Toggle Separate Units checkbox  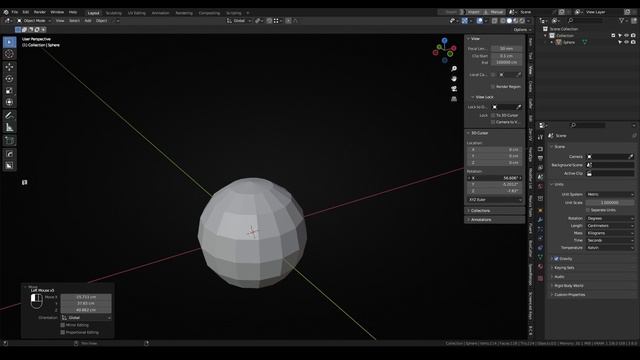[588, 210]
